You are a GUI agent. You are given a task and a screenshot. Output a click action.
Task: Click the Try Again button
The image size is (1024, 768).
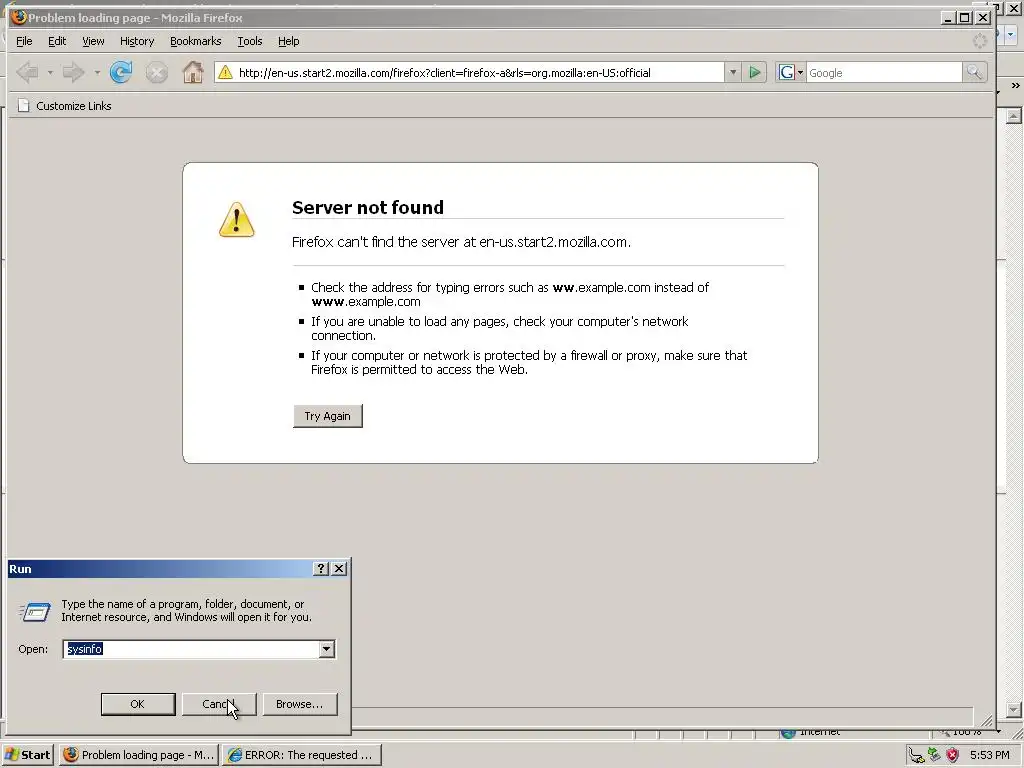pos(328,416)
